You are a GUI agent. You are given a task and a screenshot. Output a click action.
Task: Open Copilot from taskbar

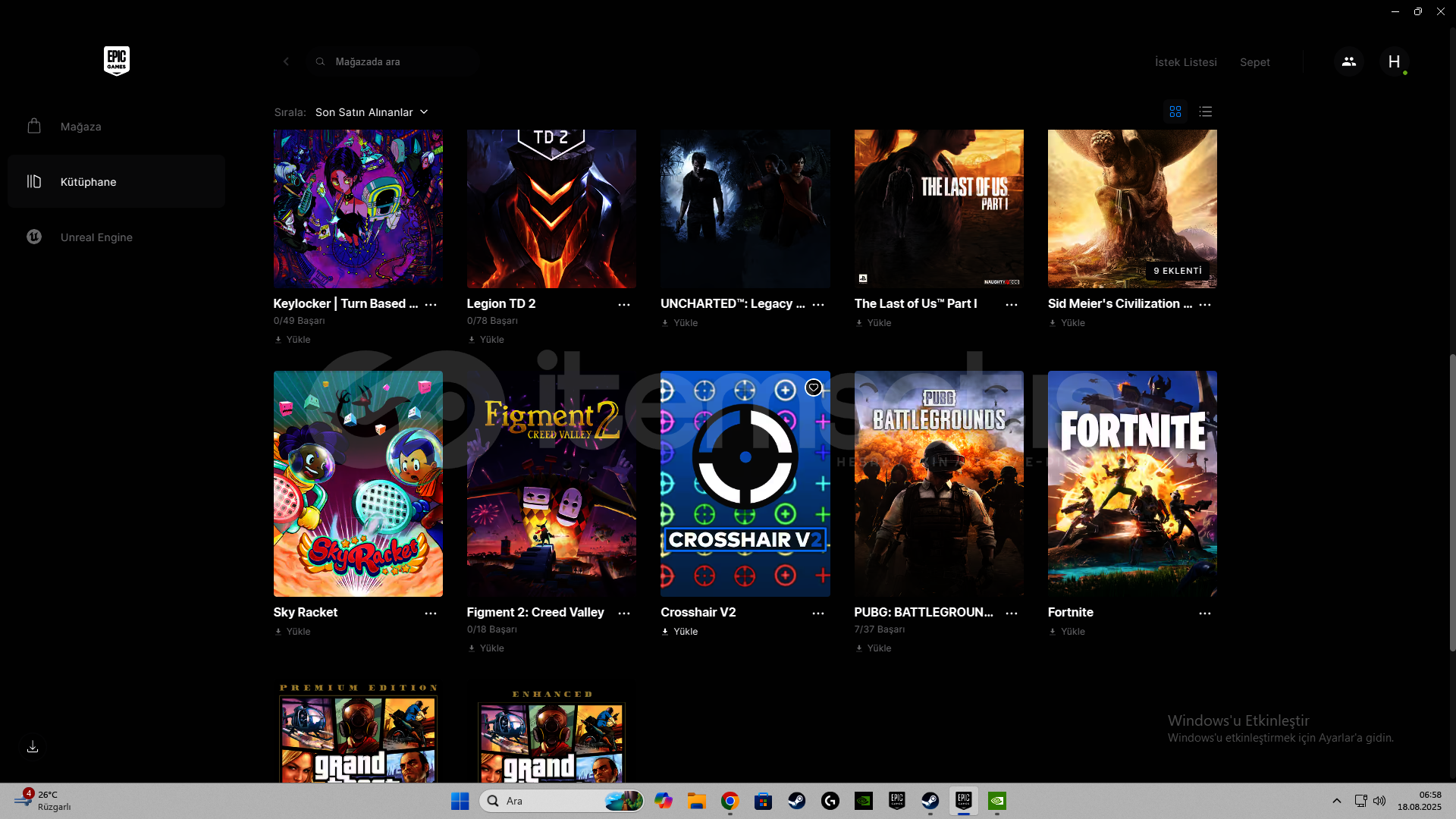tap(663, 801)
